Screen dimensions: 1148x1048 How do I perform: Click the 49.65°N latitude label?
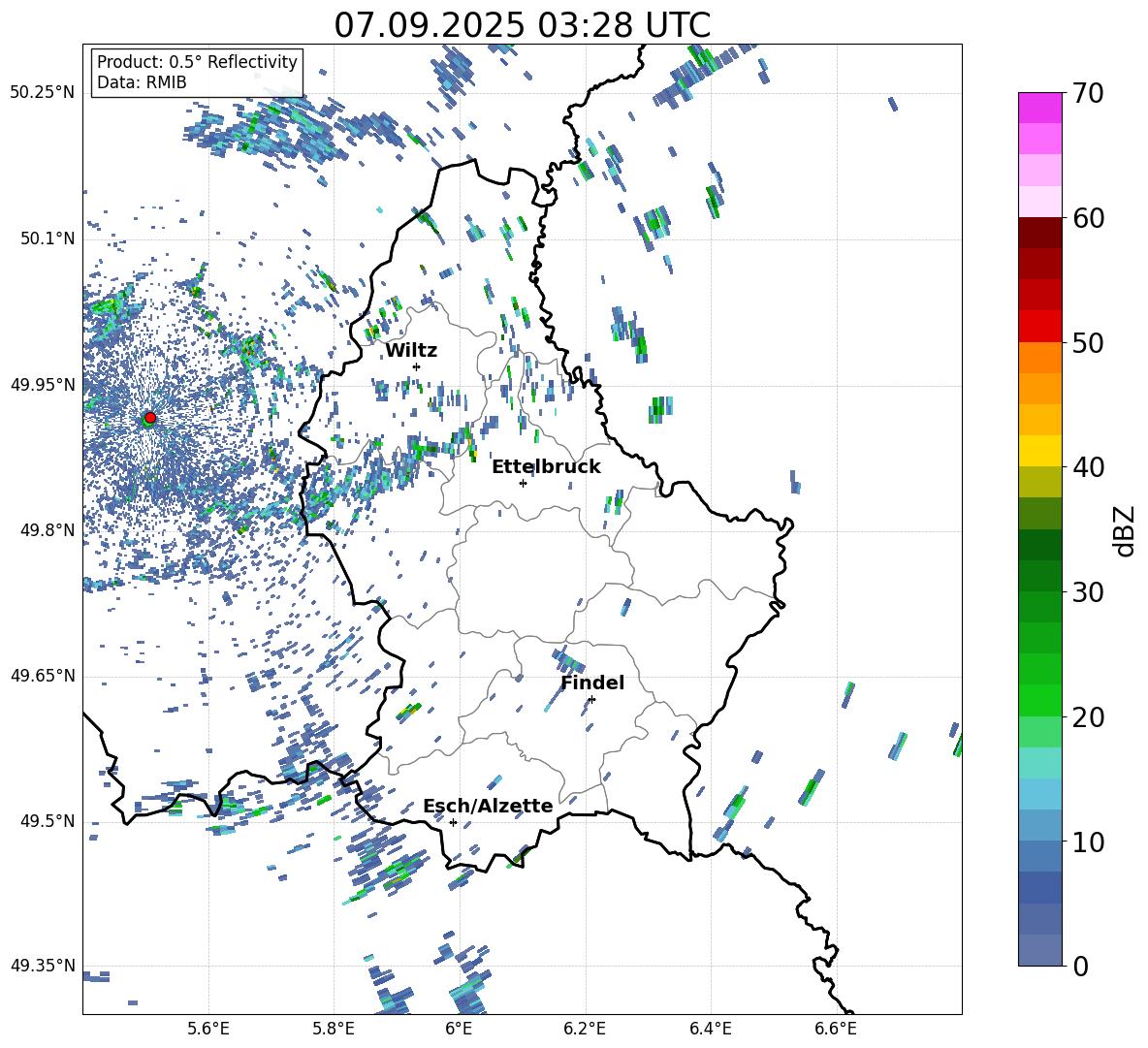tap(43, 675)
